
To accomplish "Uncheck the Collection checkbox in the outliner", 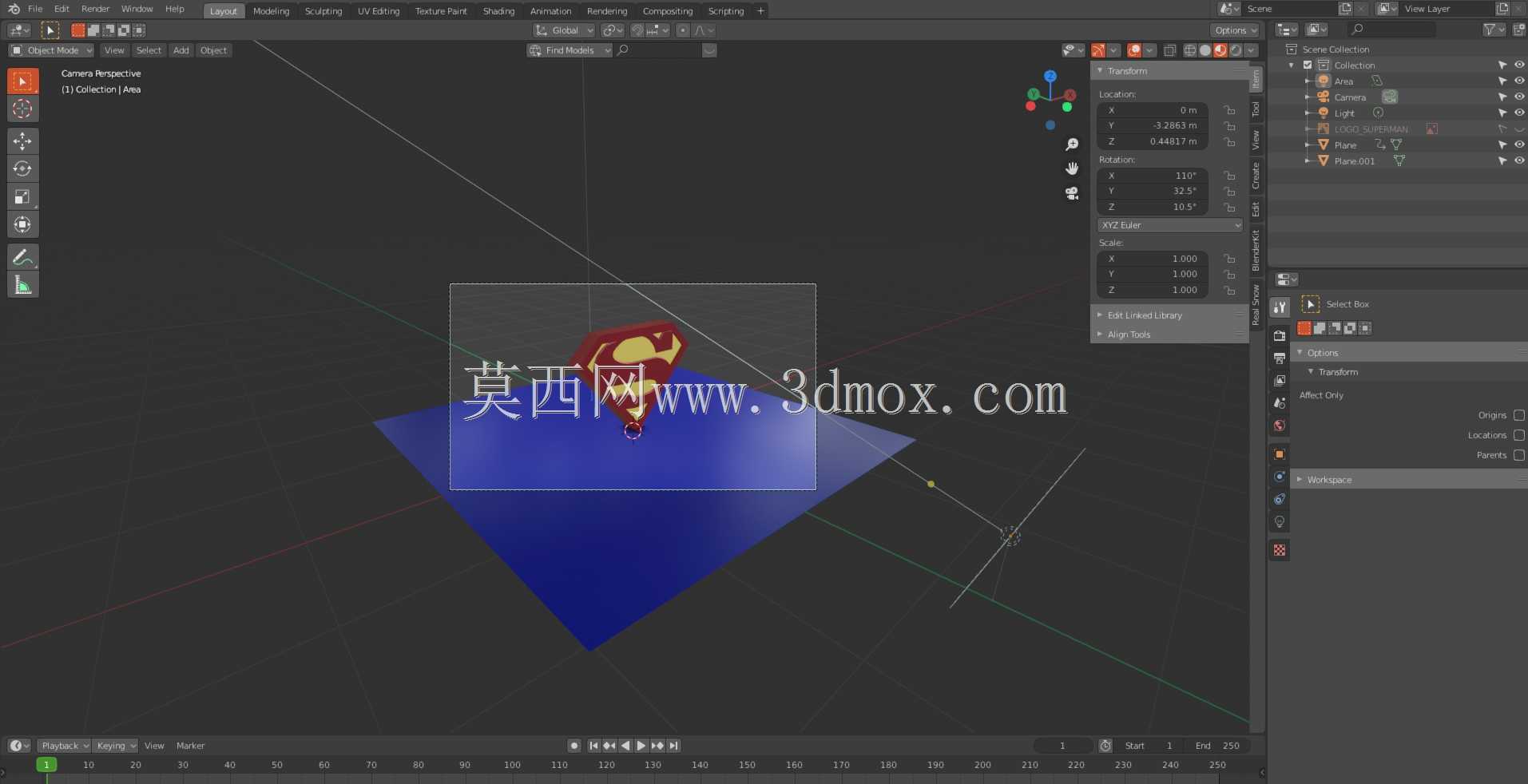I will point(1308,65).
